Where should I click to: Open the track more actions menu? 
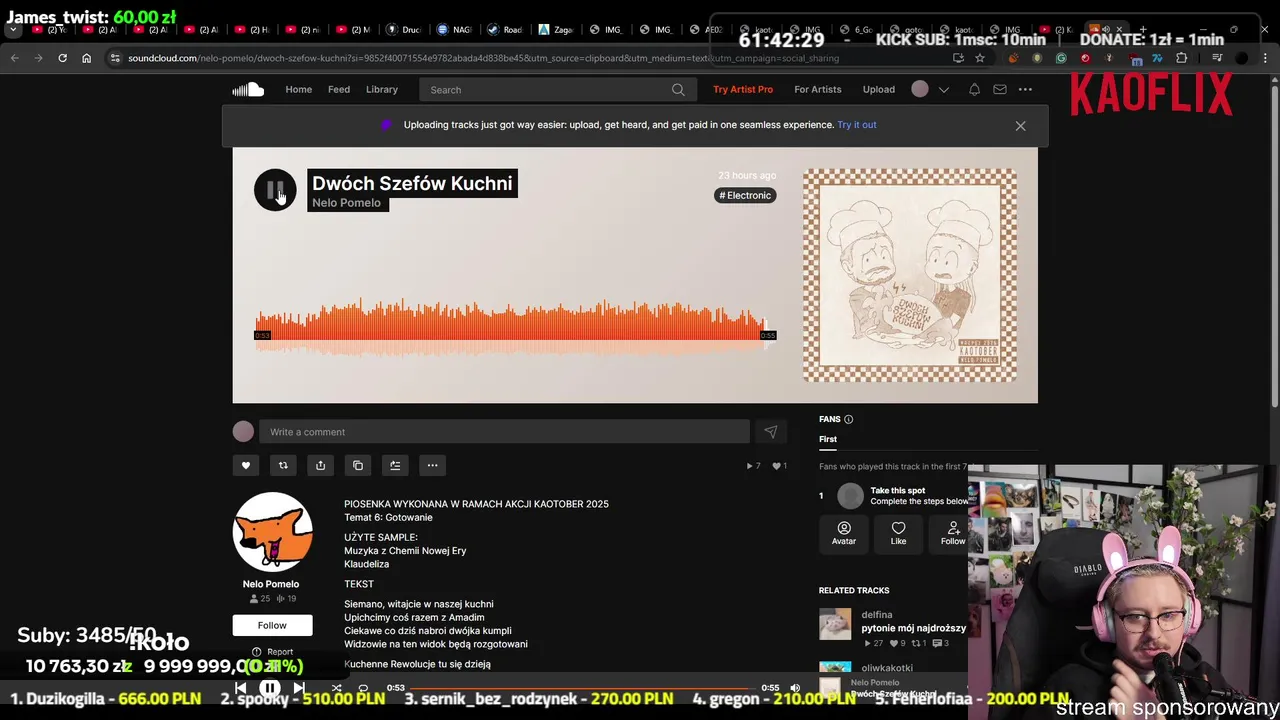tap(432, 465)
